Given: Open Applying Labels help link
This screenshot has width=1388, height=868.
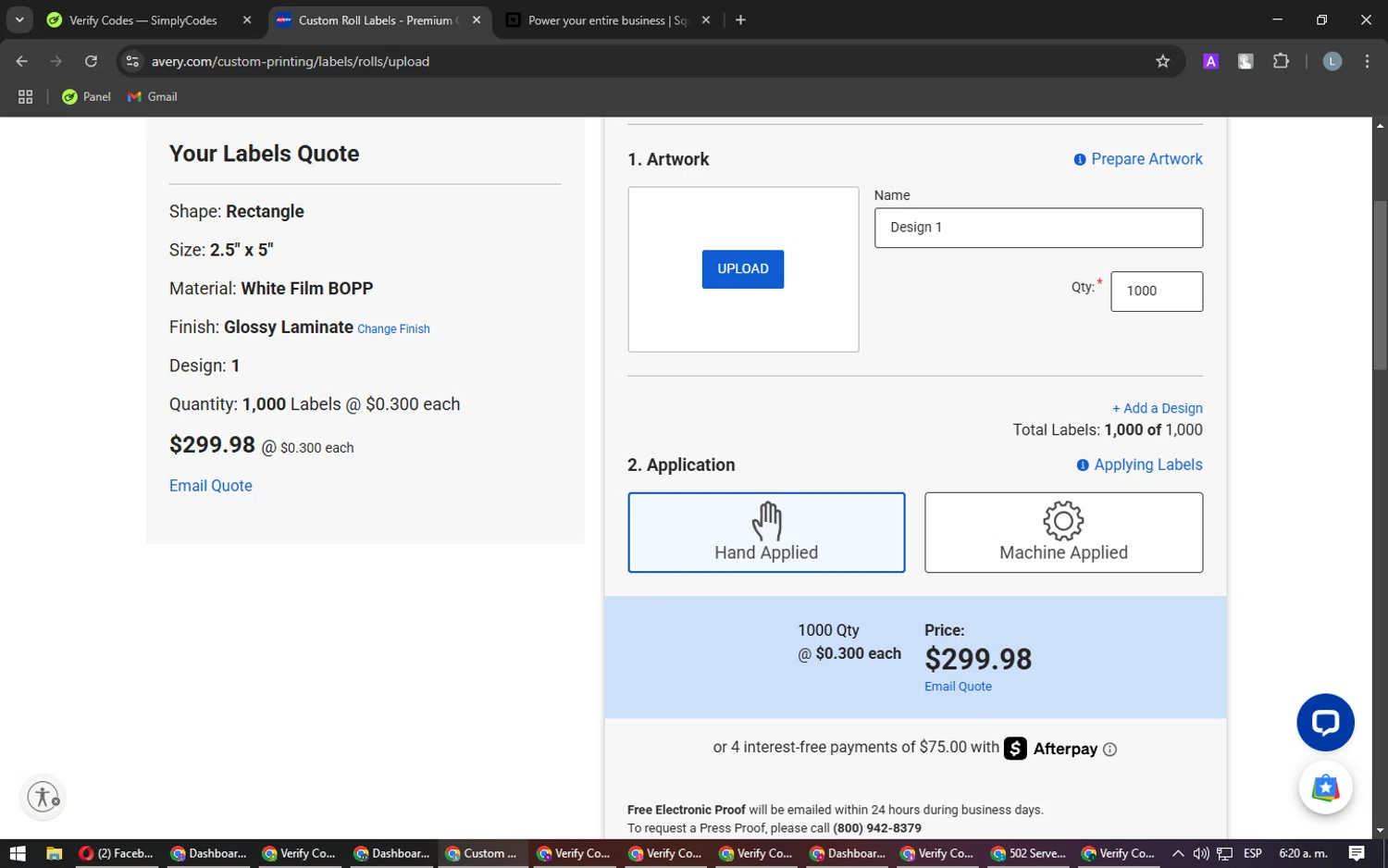Looking at the screenshot, I should (1148, 465).
